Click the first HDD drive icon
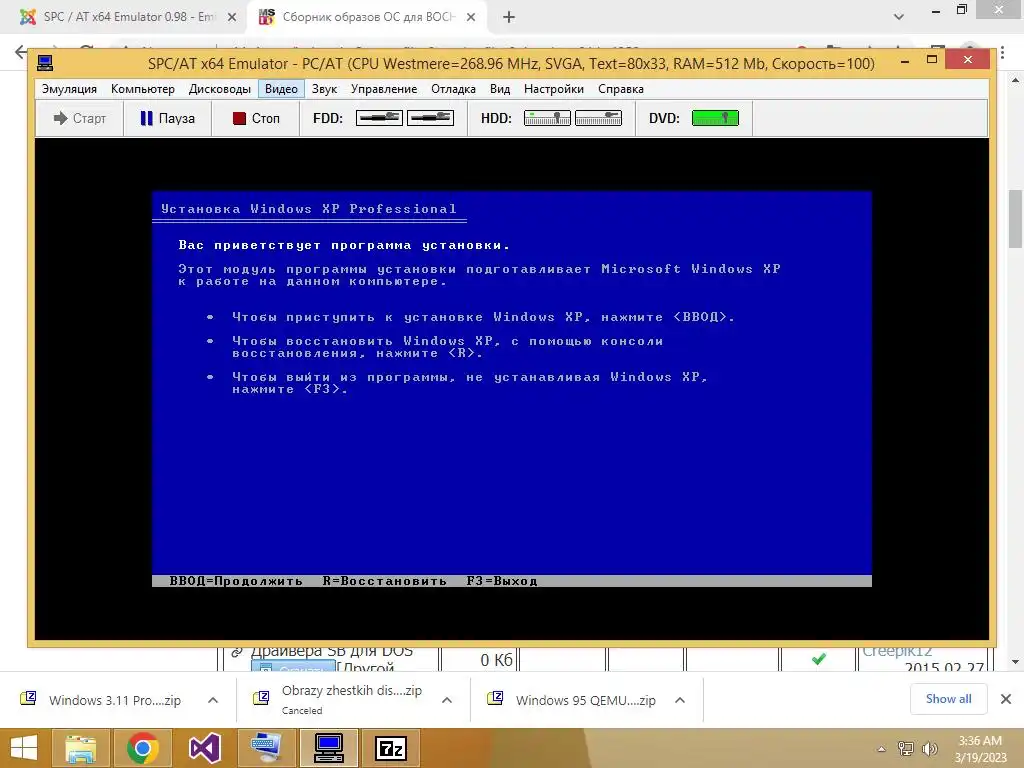The image size is (1024, 768). tap(547, 118)
